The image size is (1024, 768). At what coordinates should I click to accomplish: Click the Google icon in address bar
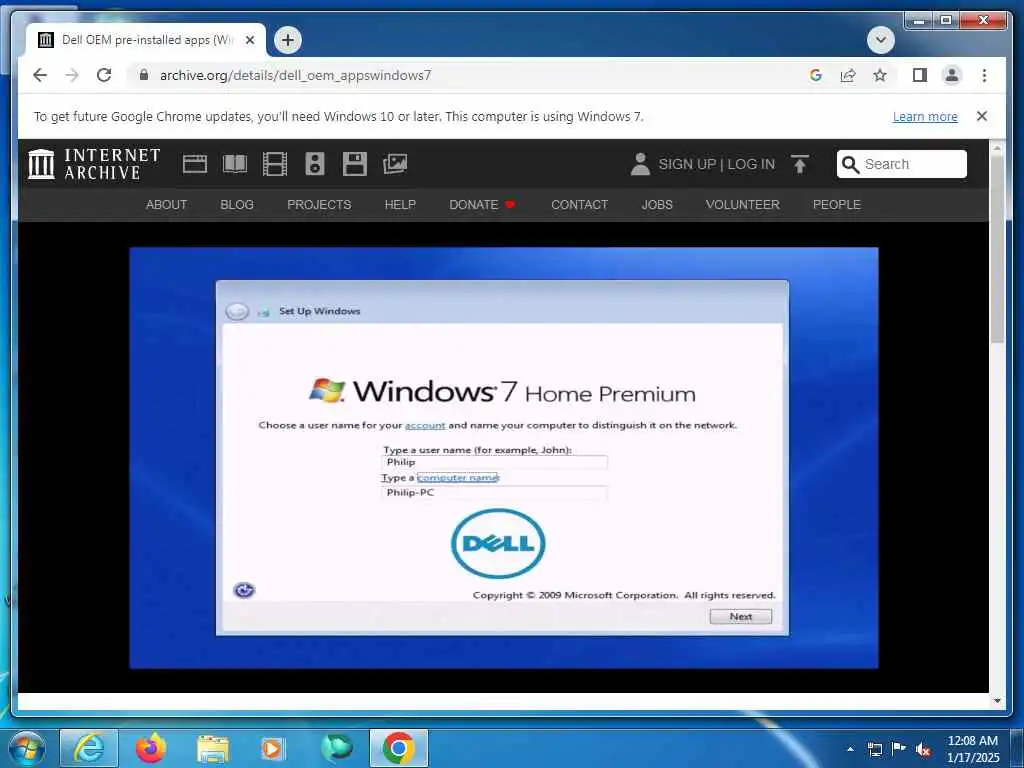[816, 75]
